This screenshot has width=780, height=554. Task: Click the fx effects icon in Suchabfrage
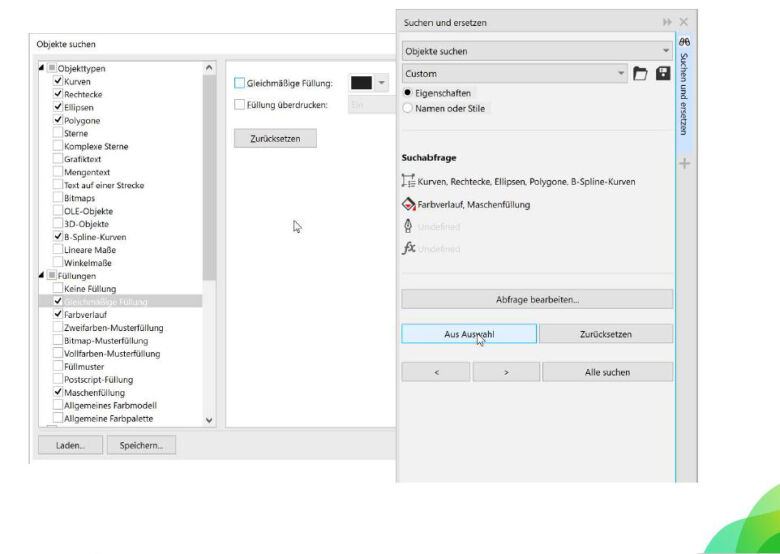408,249
